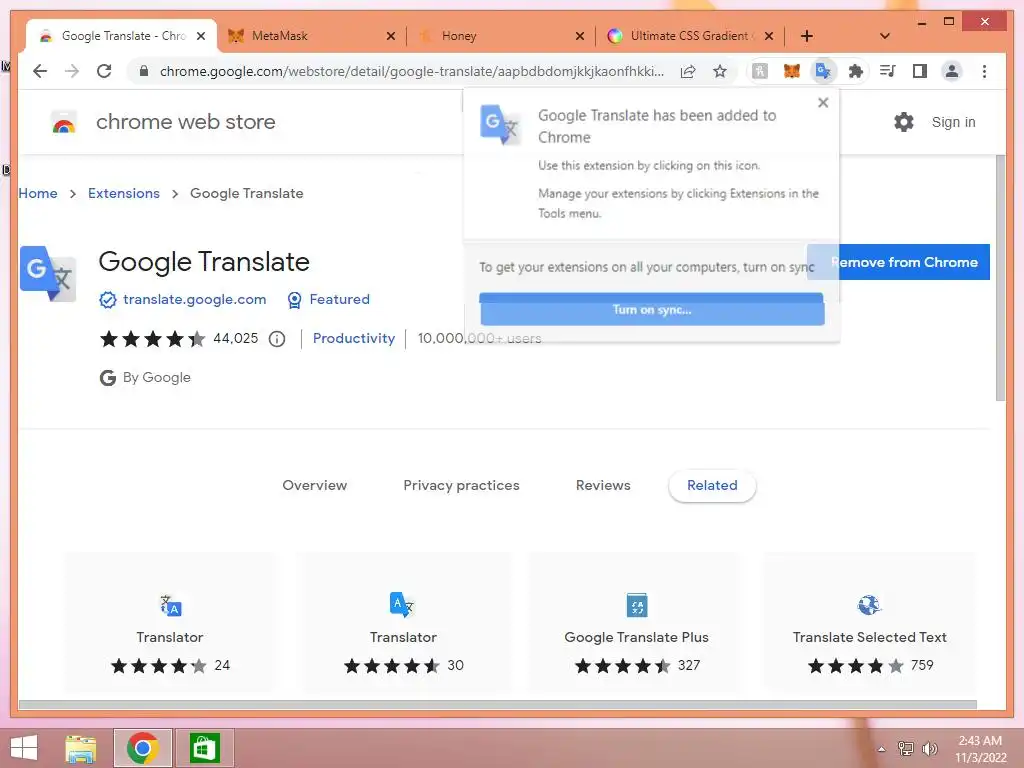
Task: Click the Turn on sync button
Action: point(652,310)
